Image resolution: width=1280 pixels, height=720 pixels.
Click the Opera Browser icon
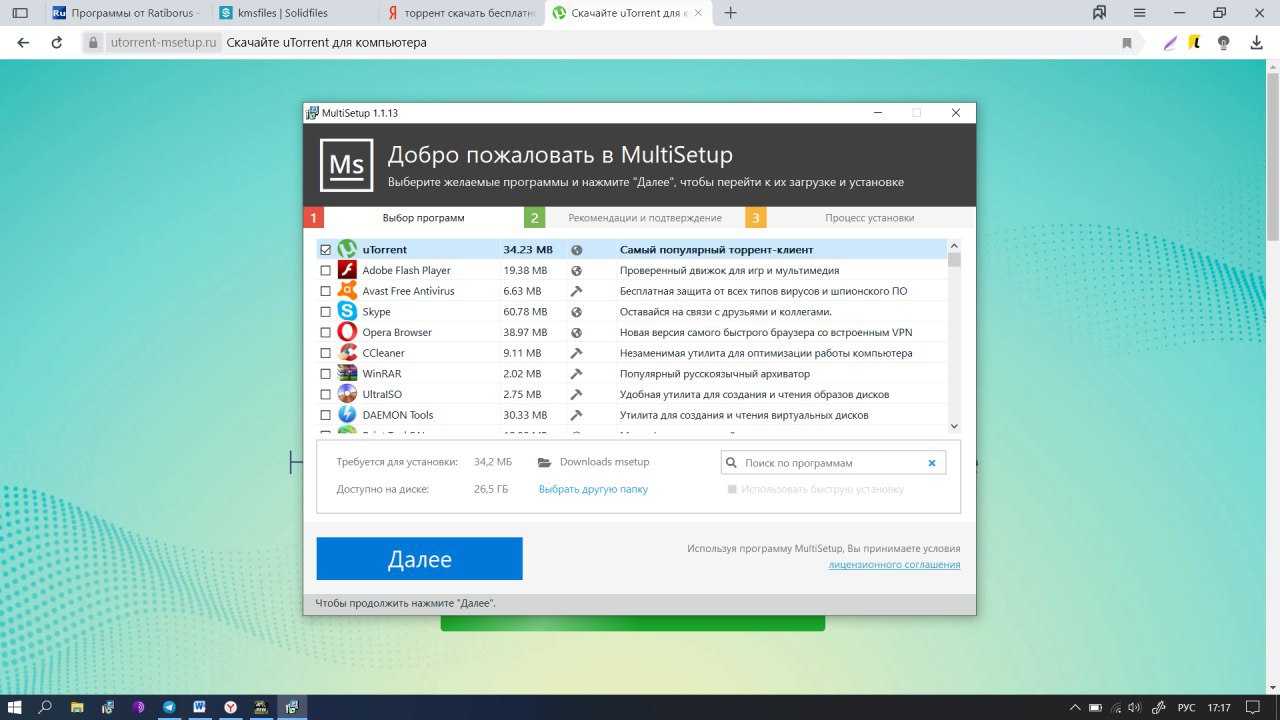(x=347, y=332)
